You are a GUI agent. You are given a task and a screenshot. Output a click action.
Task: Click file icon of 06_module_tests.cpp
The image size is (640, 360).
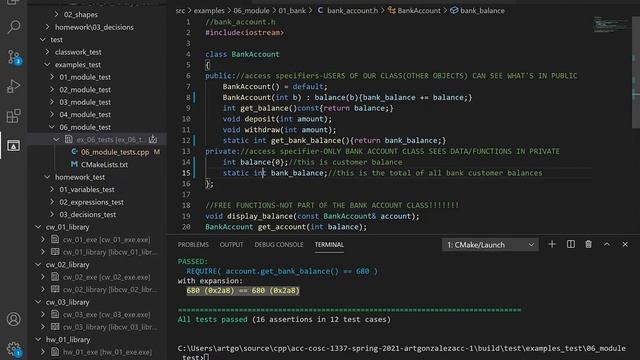click(x=74, y=152)
